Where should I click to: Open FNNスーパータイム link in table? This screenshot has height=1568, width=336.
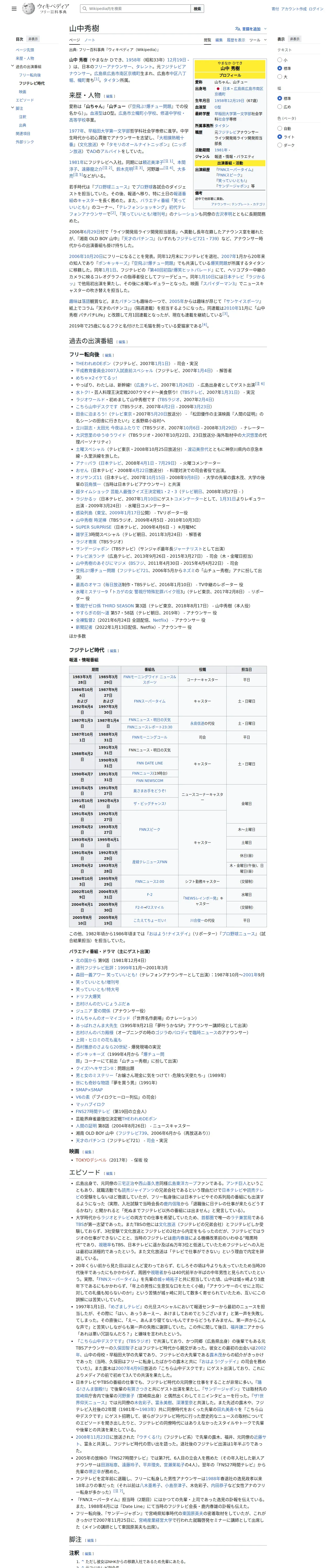pos(149,701)
